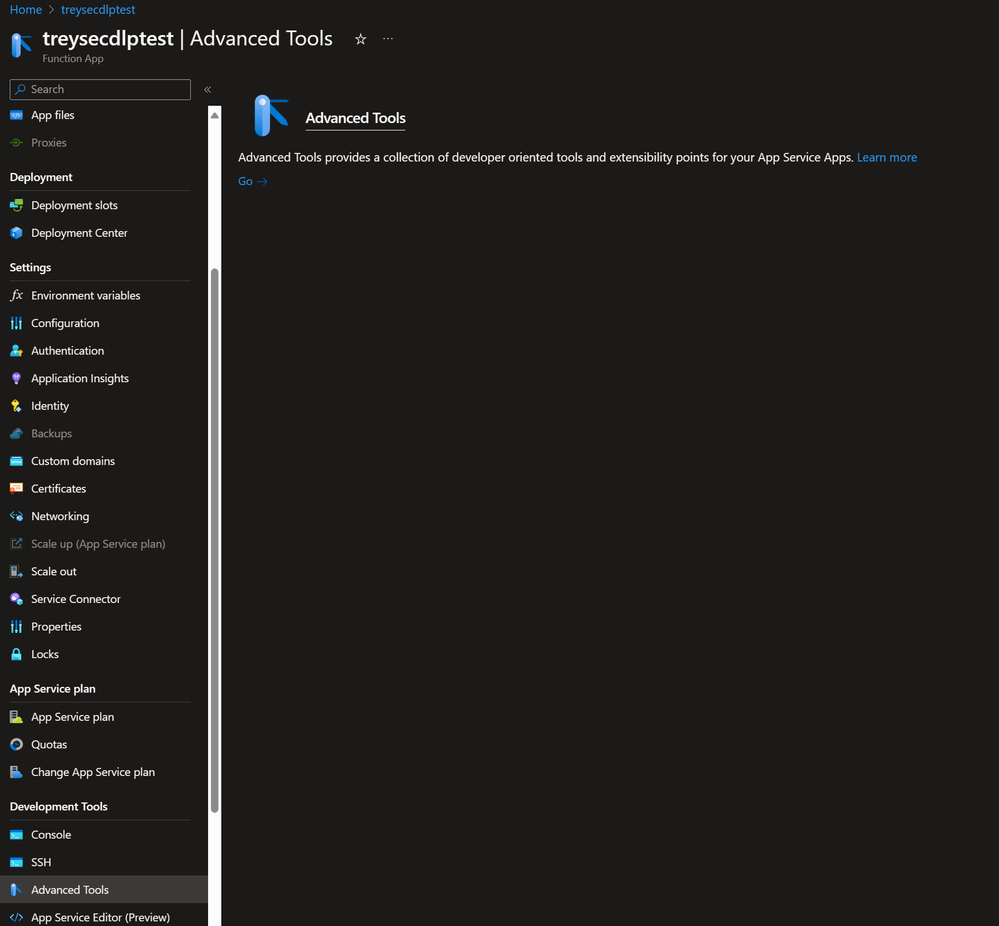Click the Quotas circle icon
The width and height of the screenshot is (999, 926).
coord(17,744)
